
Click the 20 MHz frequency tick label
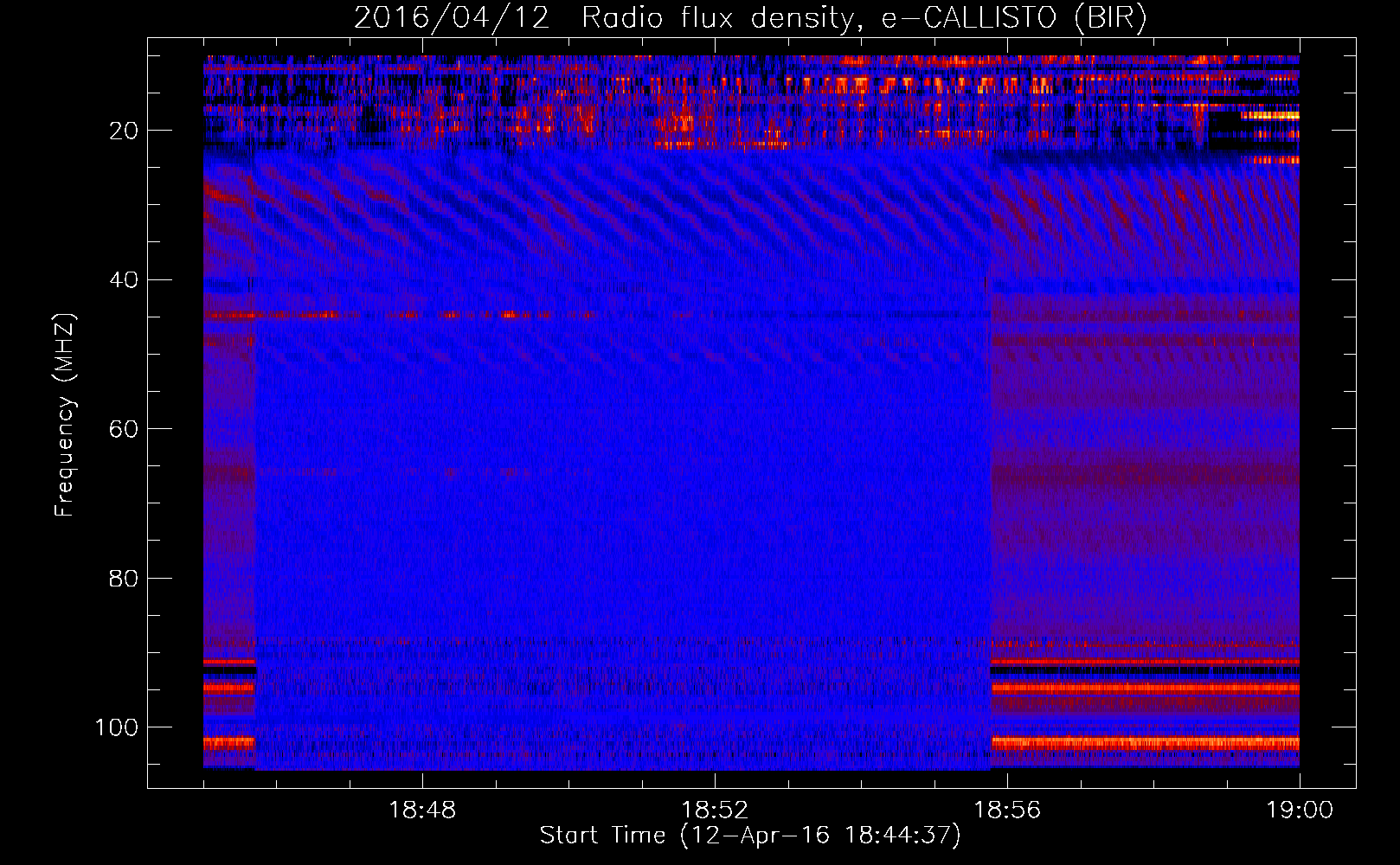click(x=124, y=131)
